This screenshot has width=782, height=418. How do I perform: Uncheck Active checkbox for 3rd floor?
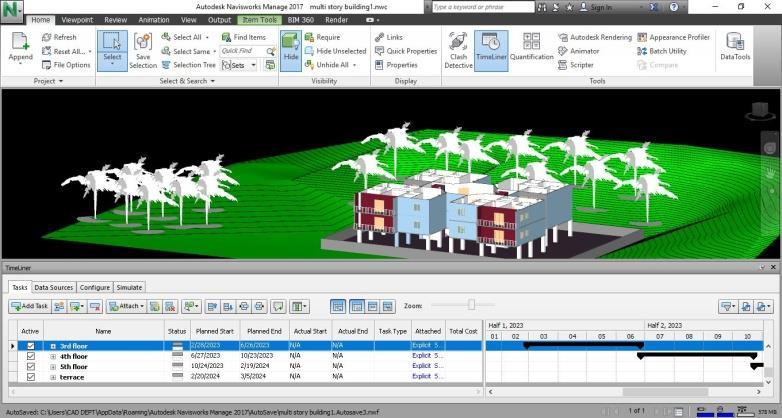[x=30, y=346]
